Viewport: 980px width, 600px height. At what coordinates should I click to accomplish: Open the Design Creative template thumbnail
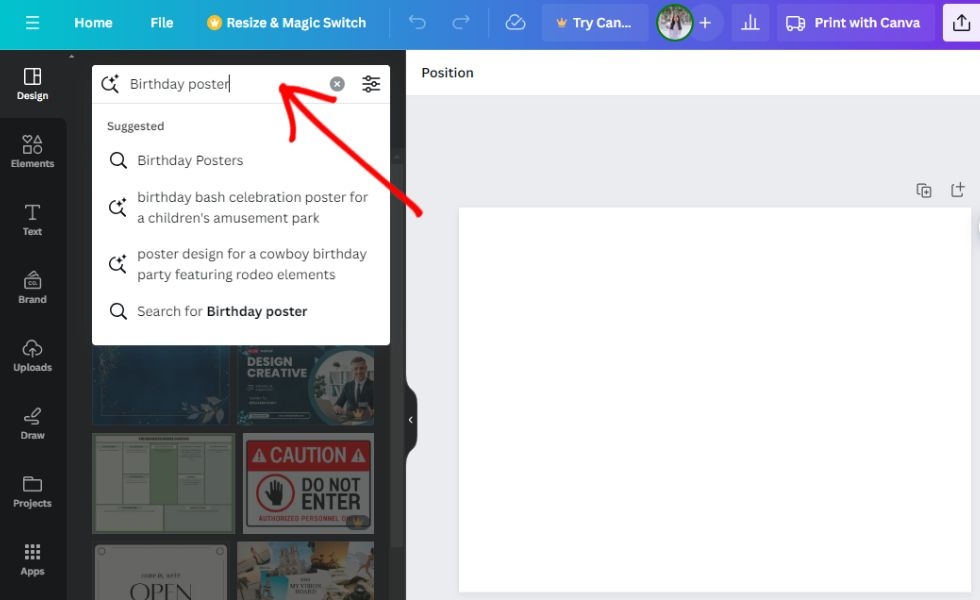point(306,386)
